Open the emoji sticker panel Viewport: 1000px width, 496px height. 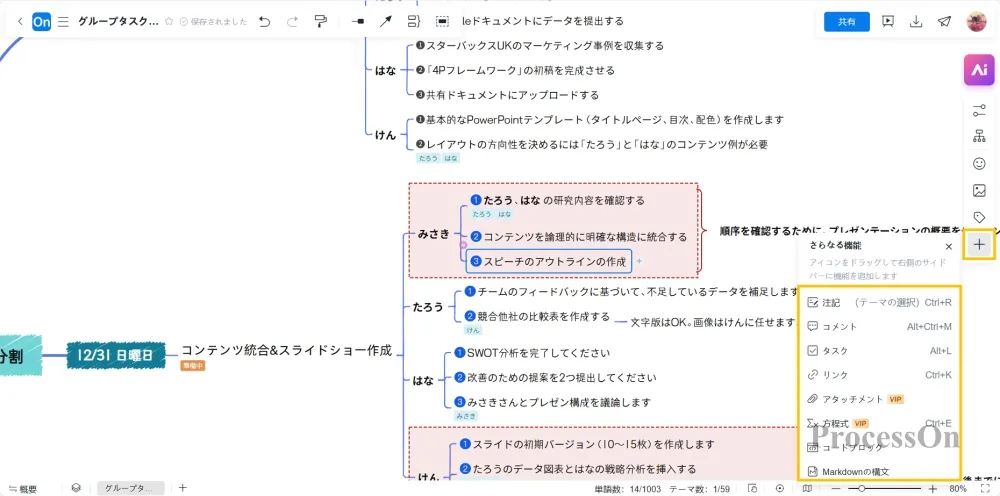[979, 164]
